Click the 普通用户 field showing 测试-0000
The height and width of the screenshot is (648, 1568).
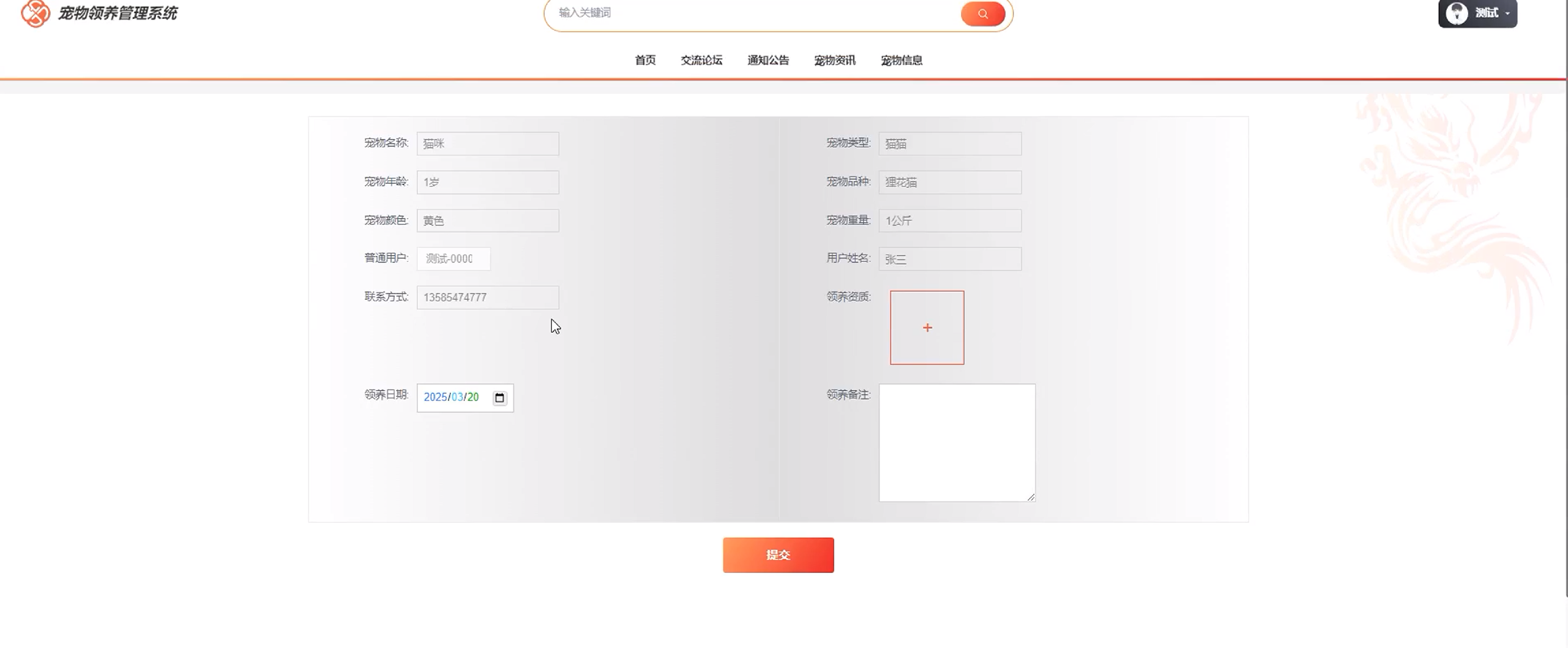pos(453,259)
